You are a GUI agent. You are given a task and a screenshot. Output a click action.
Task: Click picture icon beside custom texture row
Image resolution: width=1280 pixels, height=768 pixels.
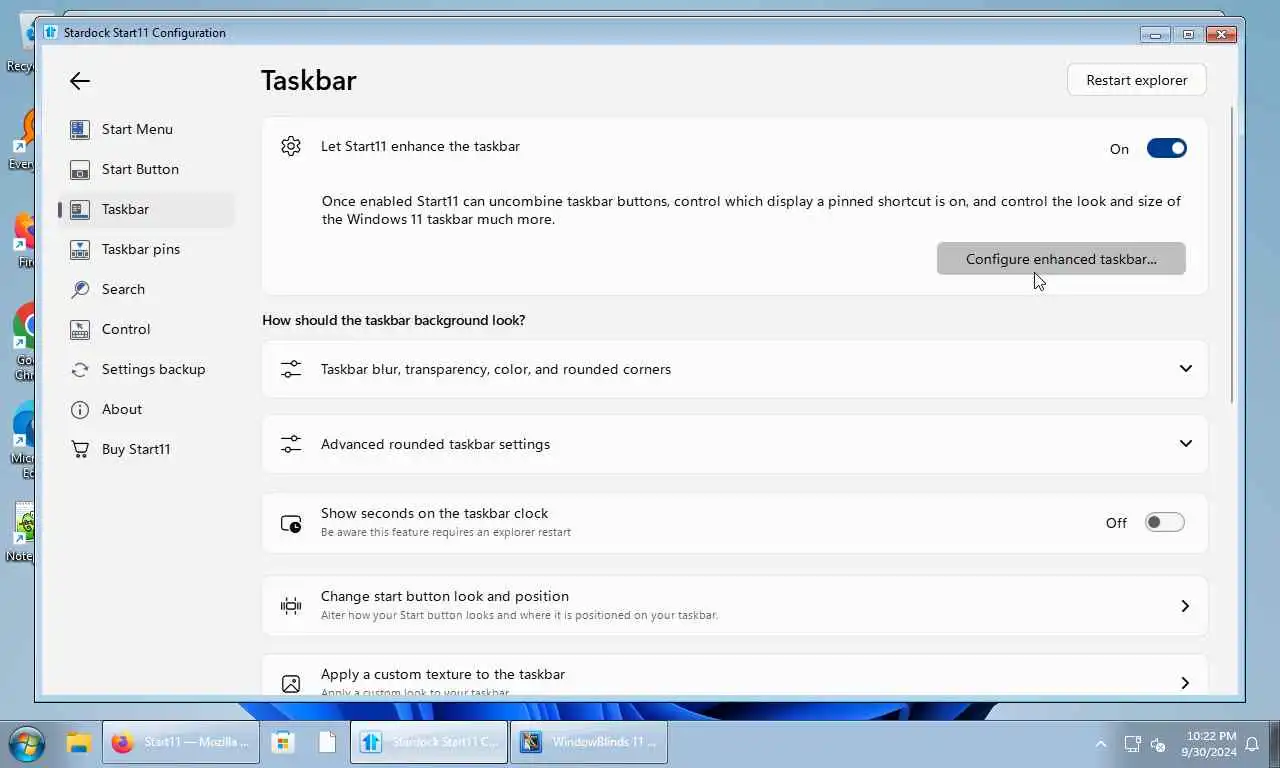(291, 684)
